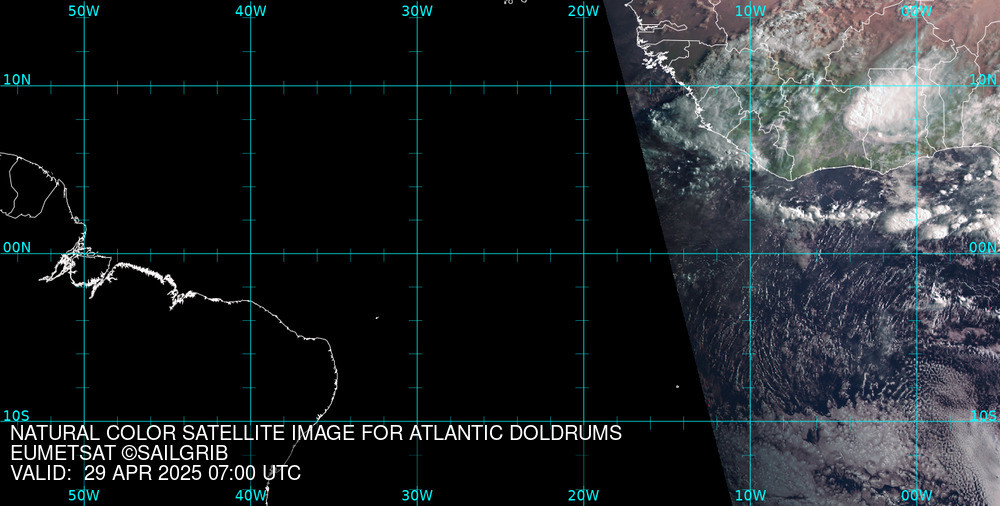The height and width of the screenshot is (506, 1000).
Task: Click the 40W longitude label on the top edge
Action: point(251,11)
